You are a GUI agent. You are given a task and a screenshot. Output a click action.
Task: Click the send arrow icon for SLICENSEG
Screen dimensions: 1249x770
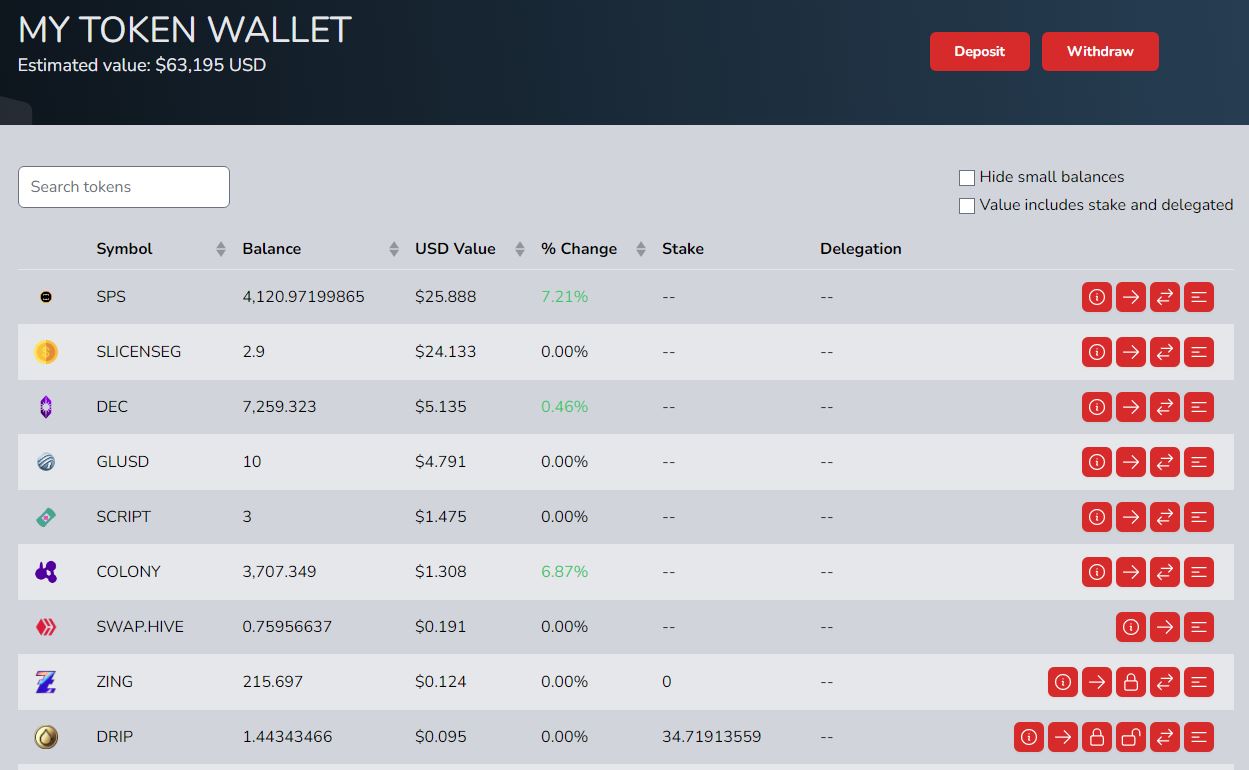click(x=1131, y=352)
